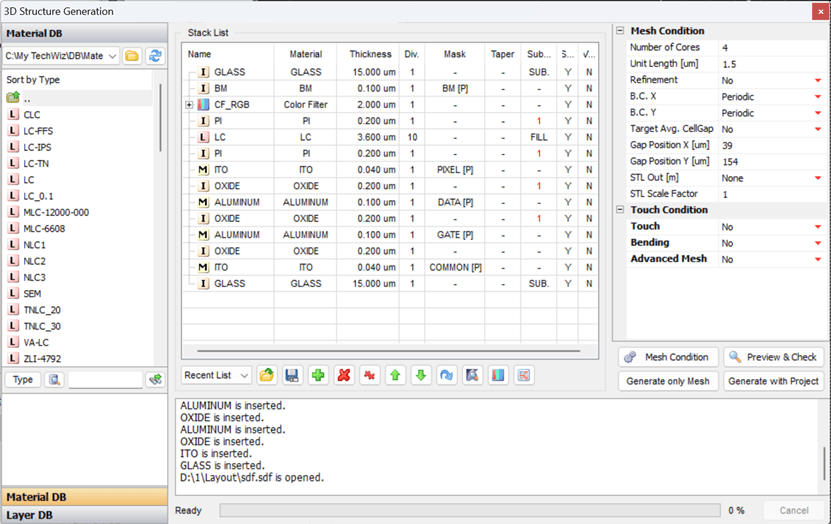Screen dimensions: 831x524
Task: Move layer down with green down arrow
Action: pos(421,375)
